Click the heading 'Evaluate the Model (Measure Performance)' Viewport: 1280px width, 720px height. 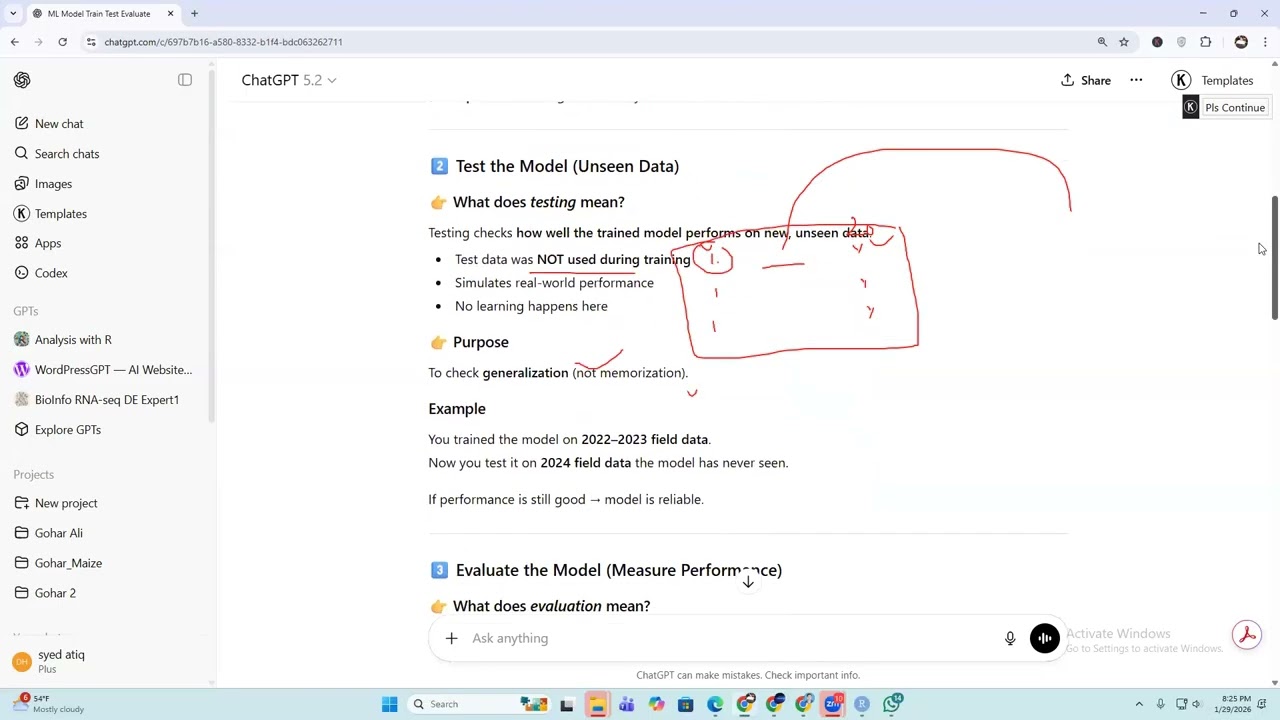618,570
